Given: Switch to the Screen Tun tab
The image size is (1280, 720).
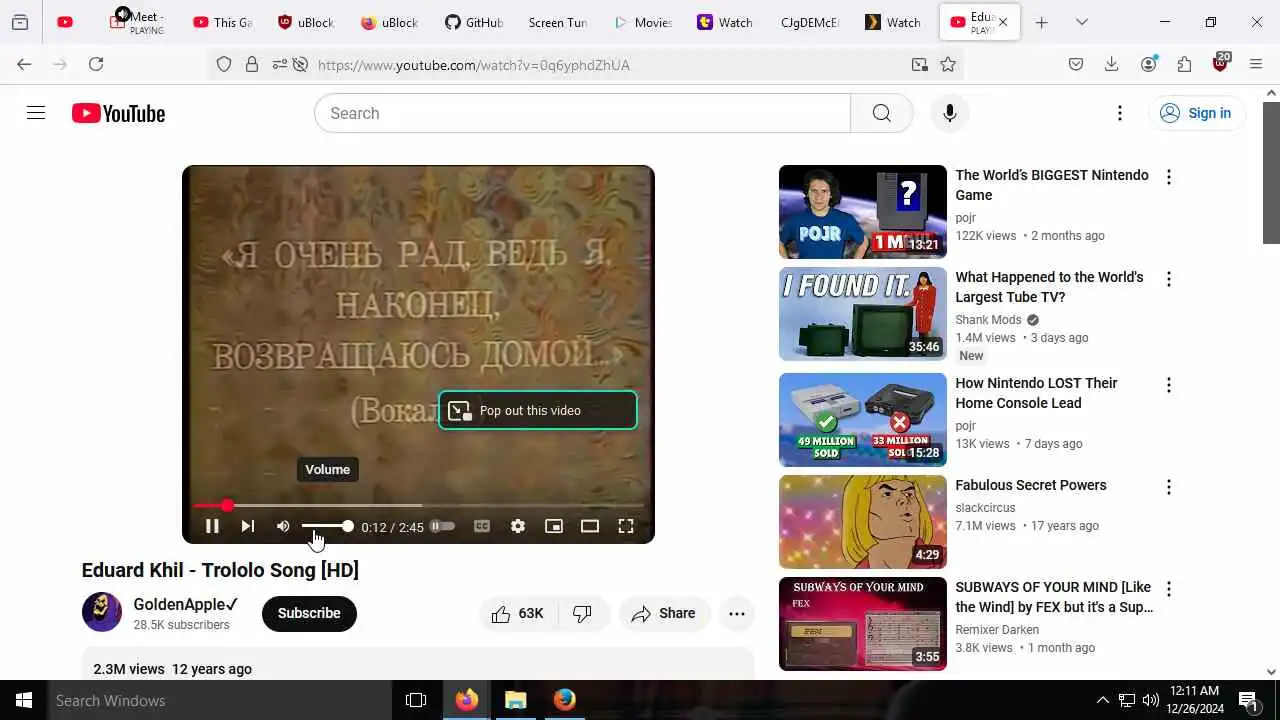Looking at the screenshot, I should pos(557,22).
